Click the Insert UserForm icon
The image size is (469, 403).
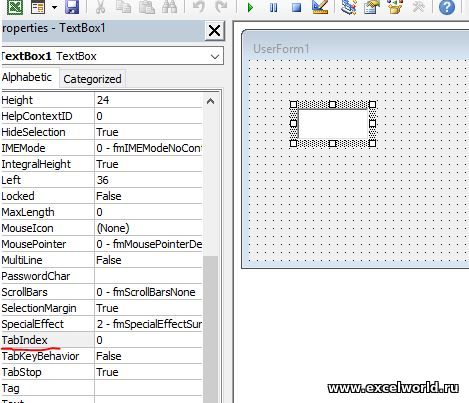[x=38, y=6]
